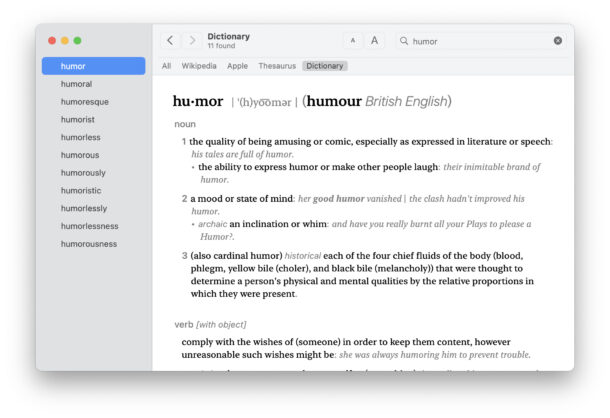This screenshot has height=418, width=610.
Task: Open the humoresque entry
Action: coord(85,102)
